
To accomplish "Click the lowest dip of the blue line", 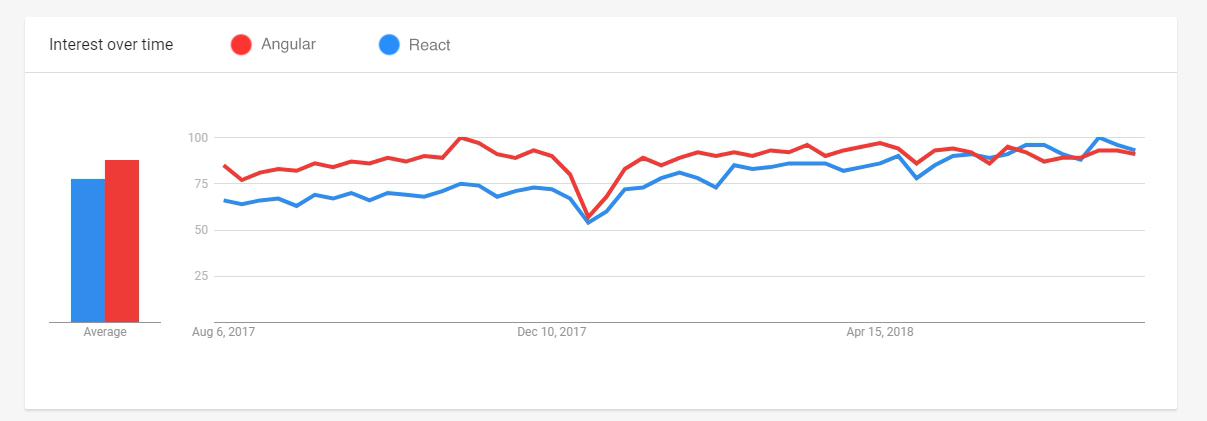I will [588, 222].
